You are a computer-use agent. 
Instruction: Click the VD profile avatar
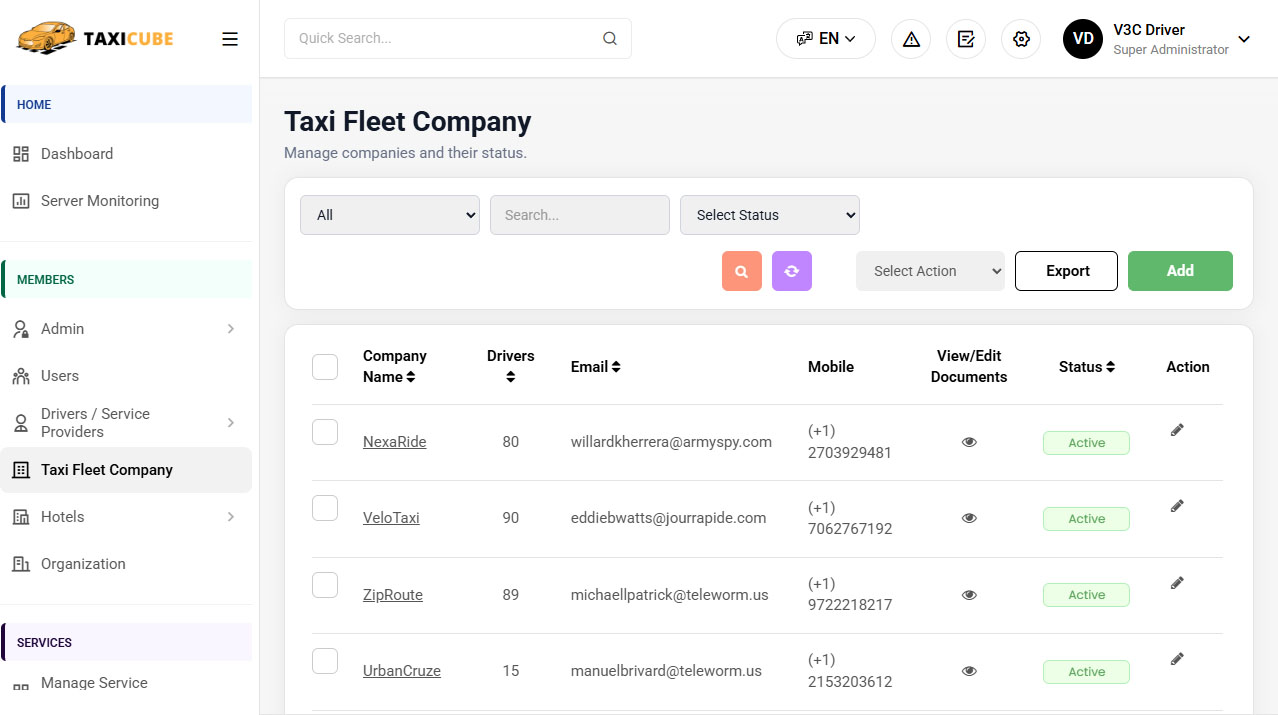click(x=1083, y=39)
